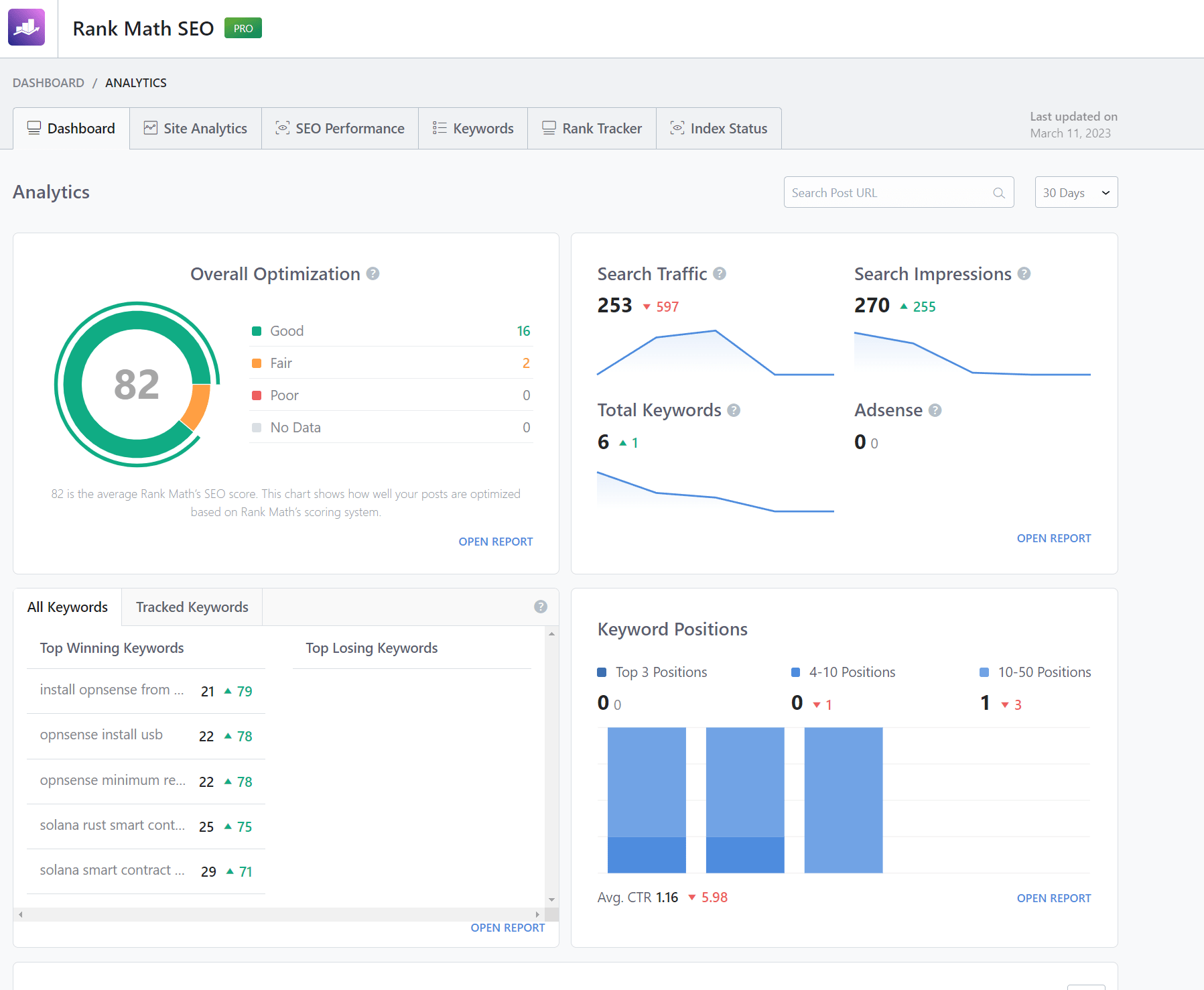Click 'install opnsense from ...' keyword row

click(146, 691)
